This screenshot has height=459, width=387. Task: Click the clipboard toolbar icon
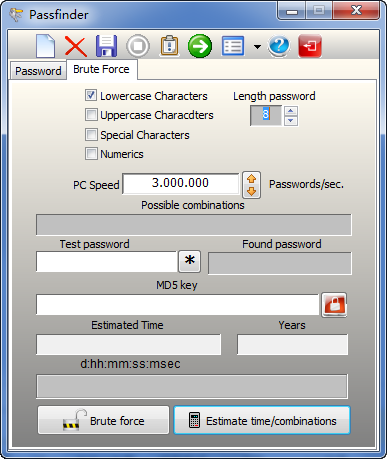pyautogui.click(x=169, y=46)
